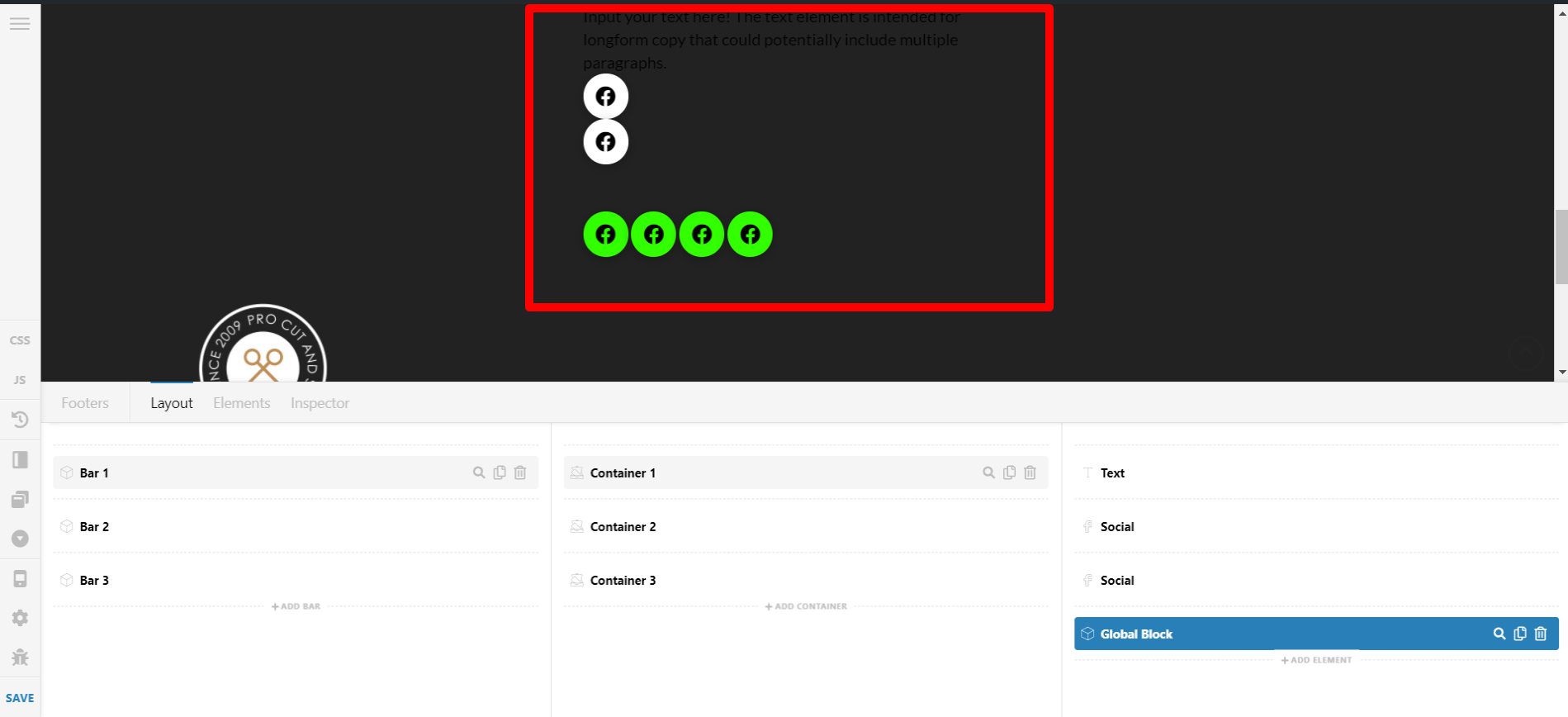
Task: Click the lower white Facebook icon in preview
Action: point(606,142)
